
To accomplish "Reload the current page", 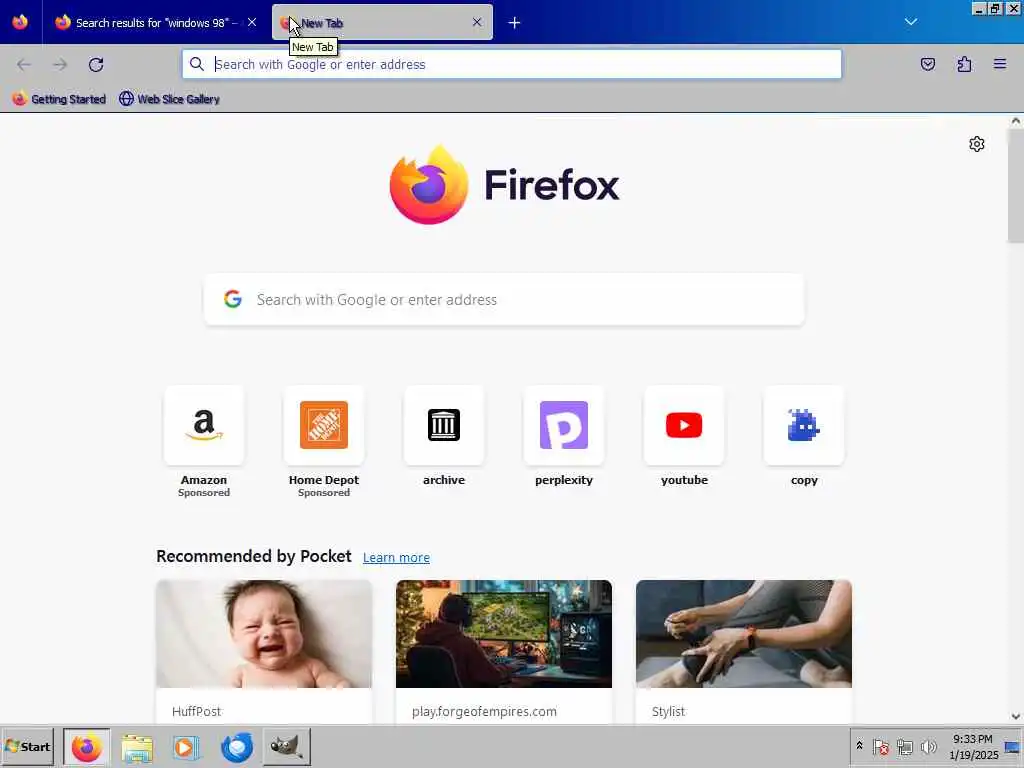I will click(96, 64).
